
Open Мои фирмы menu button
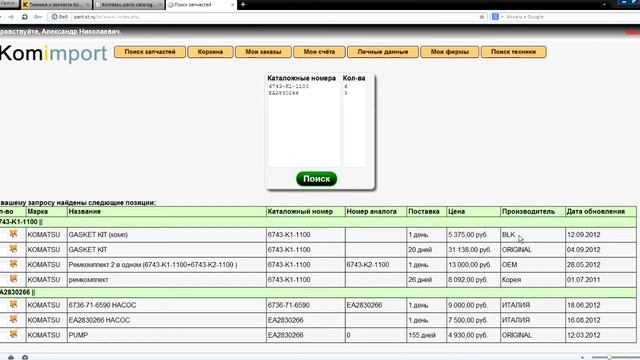[449, 52]
